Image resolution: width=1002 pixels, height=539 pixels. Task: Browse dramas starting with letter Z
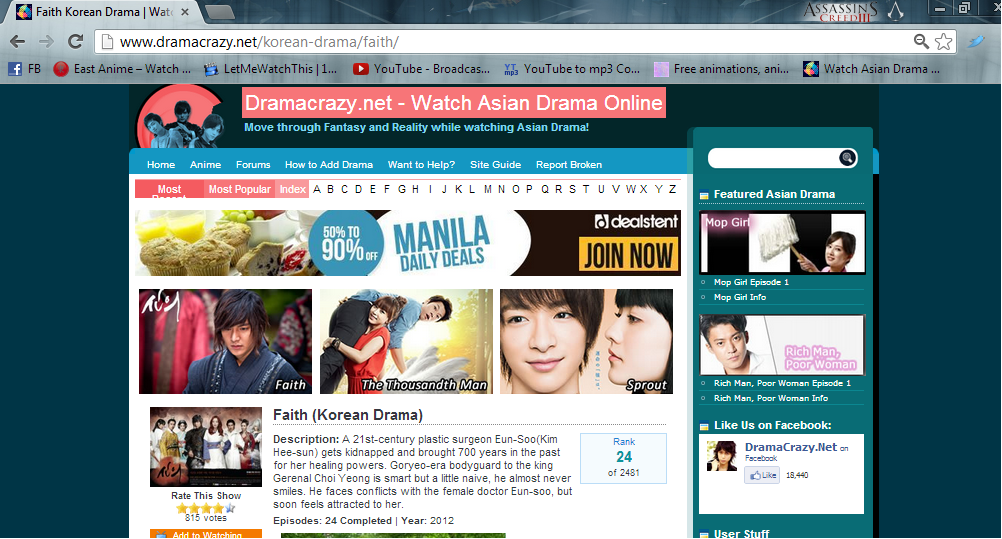pyautogui.click(x=672, y=189)
